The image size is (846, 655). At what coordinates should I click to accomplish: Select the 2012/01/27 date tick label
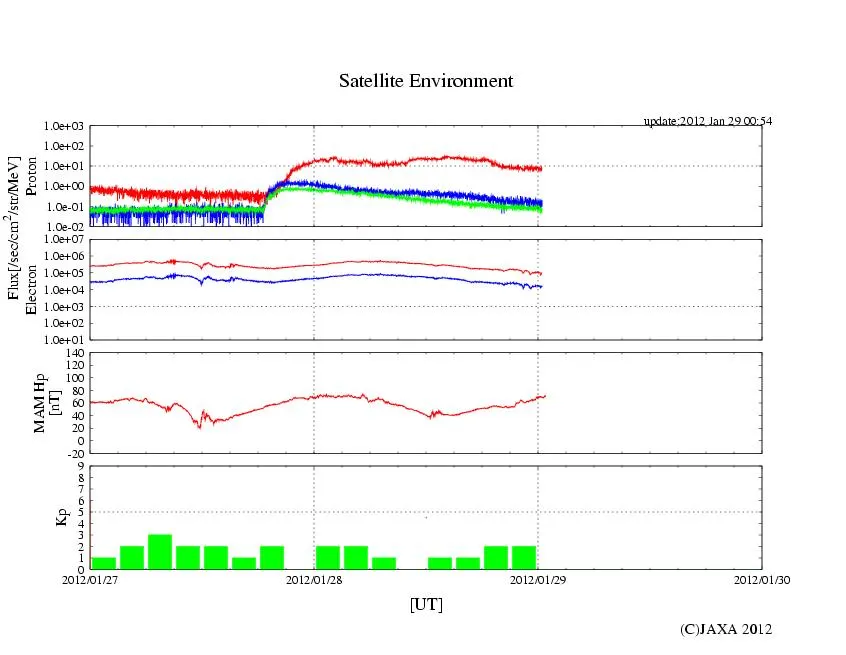(x=90, y=578)
